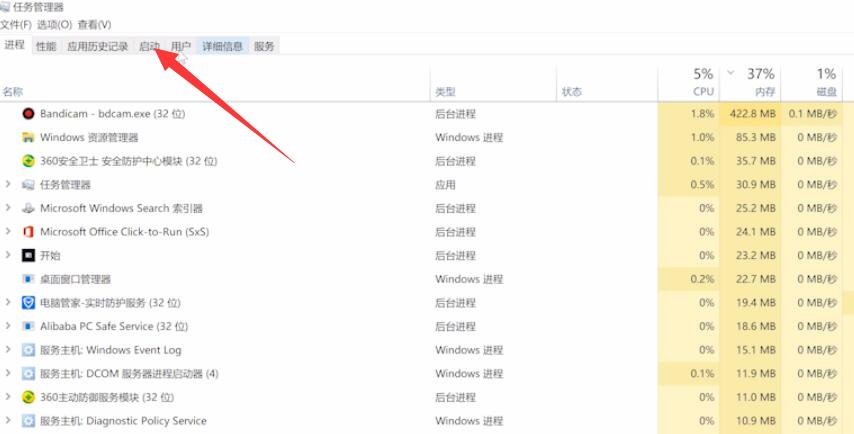Click the 18.6 MB memory value
854x434 pixels.
coord(755,326)
